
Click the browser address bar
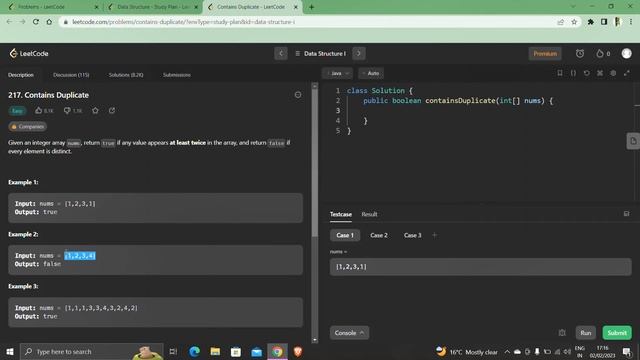click(310, 22)
